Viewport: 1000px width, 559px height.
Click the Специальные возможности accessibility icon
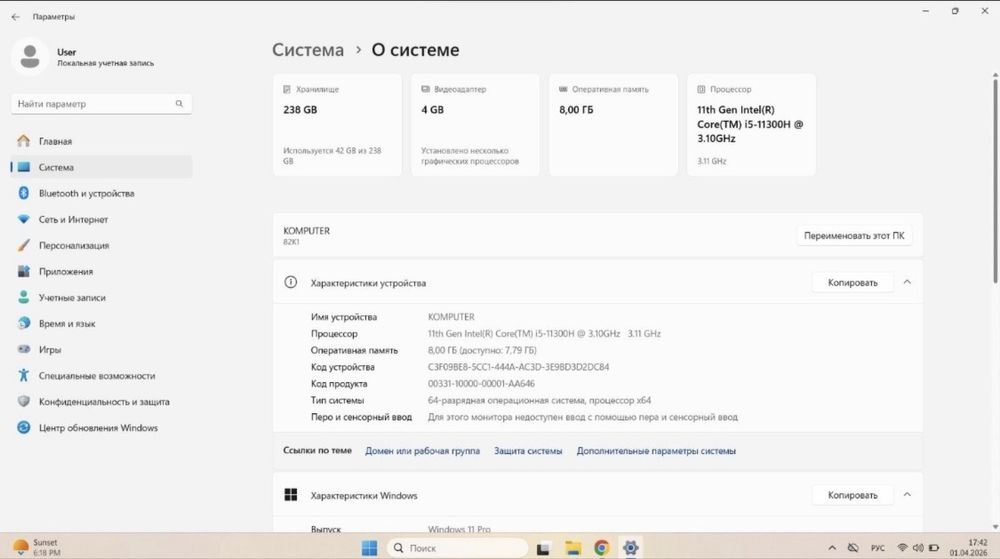[x=24, y=375]
